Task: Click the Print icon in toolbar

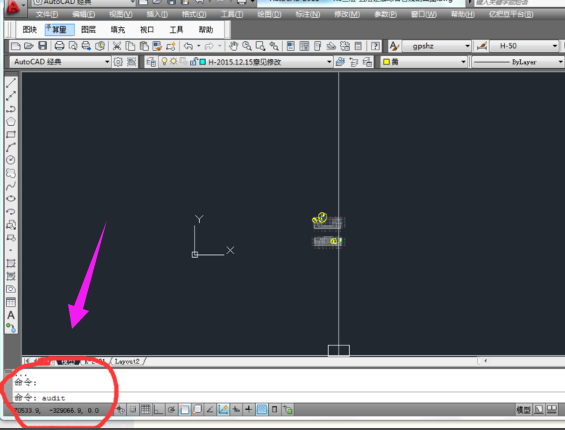Action: 59,46
